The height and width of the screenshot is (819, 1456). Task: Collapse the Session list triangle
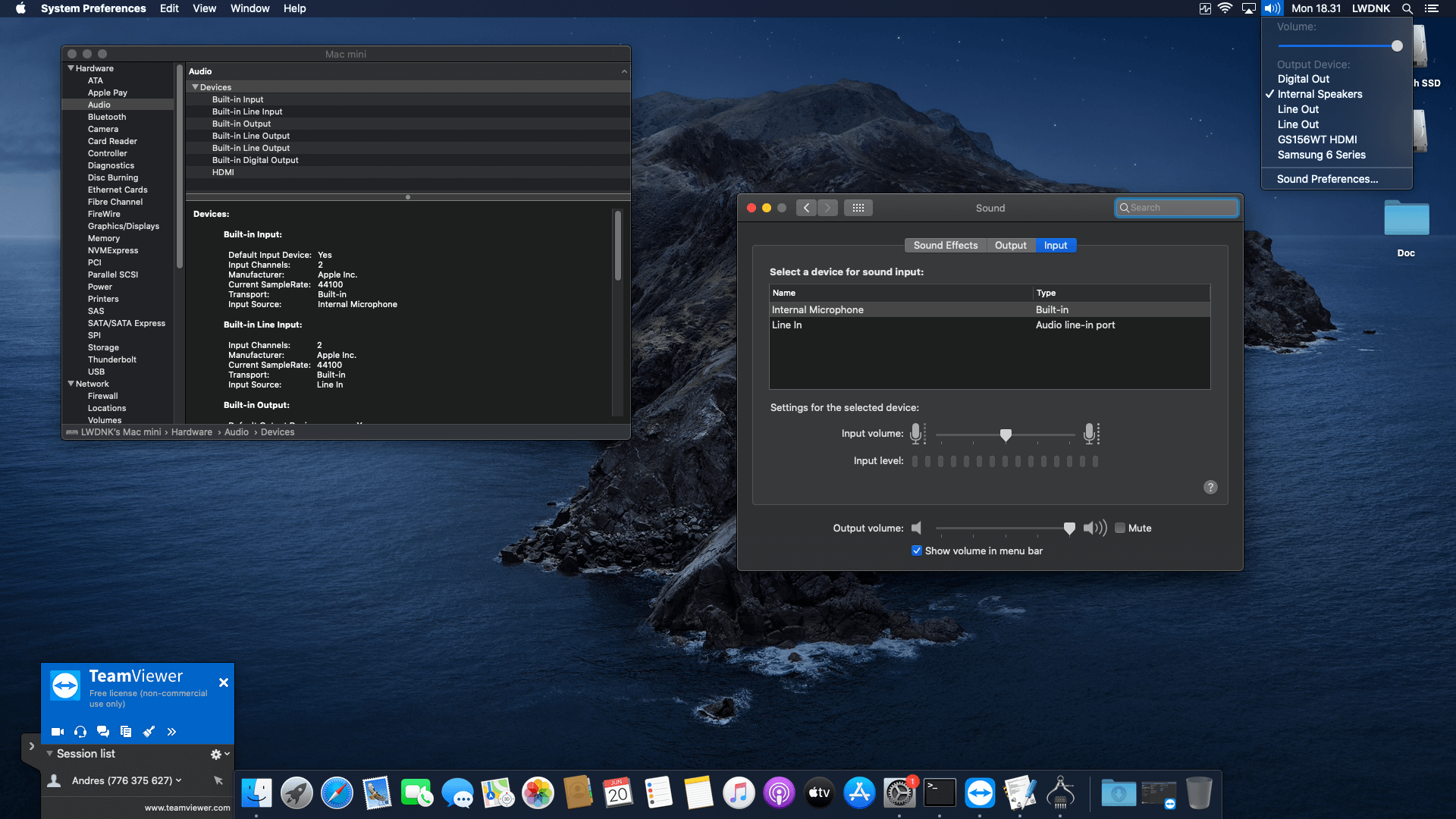pos(50,754)
